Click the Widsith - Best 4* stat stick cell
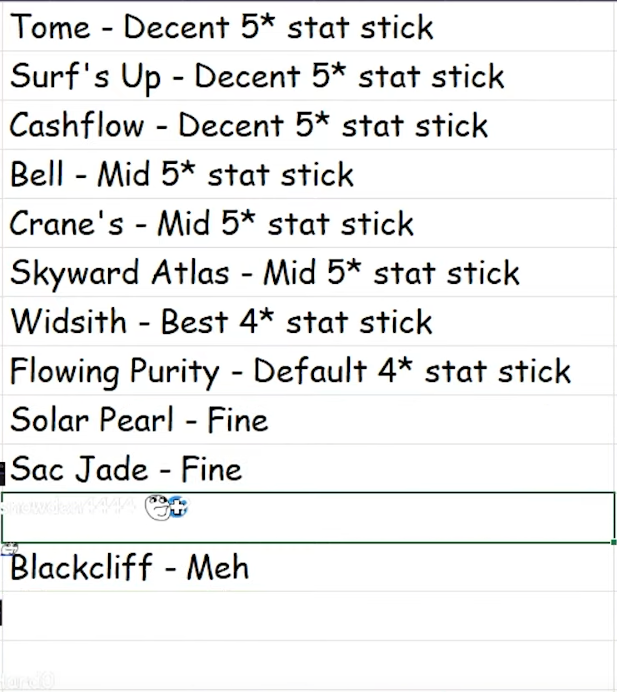The image size is (617, 692). click(x=309, y=321)
